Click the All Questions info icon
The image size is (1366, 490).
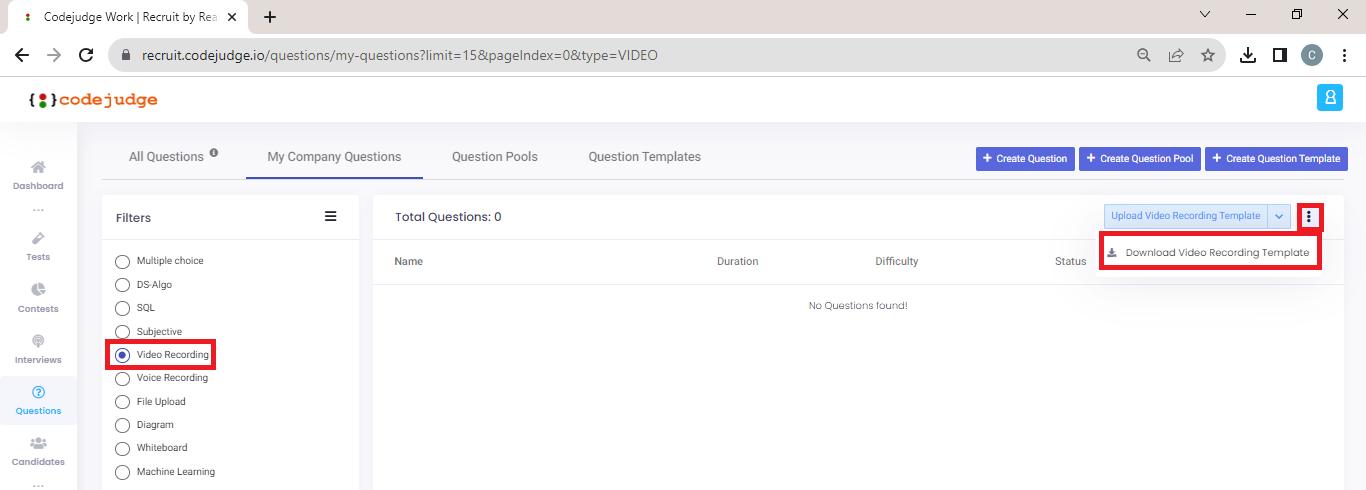(214, 154)
